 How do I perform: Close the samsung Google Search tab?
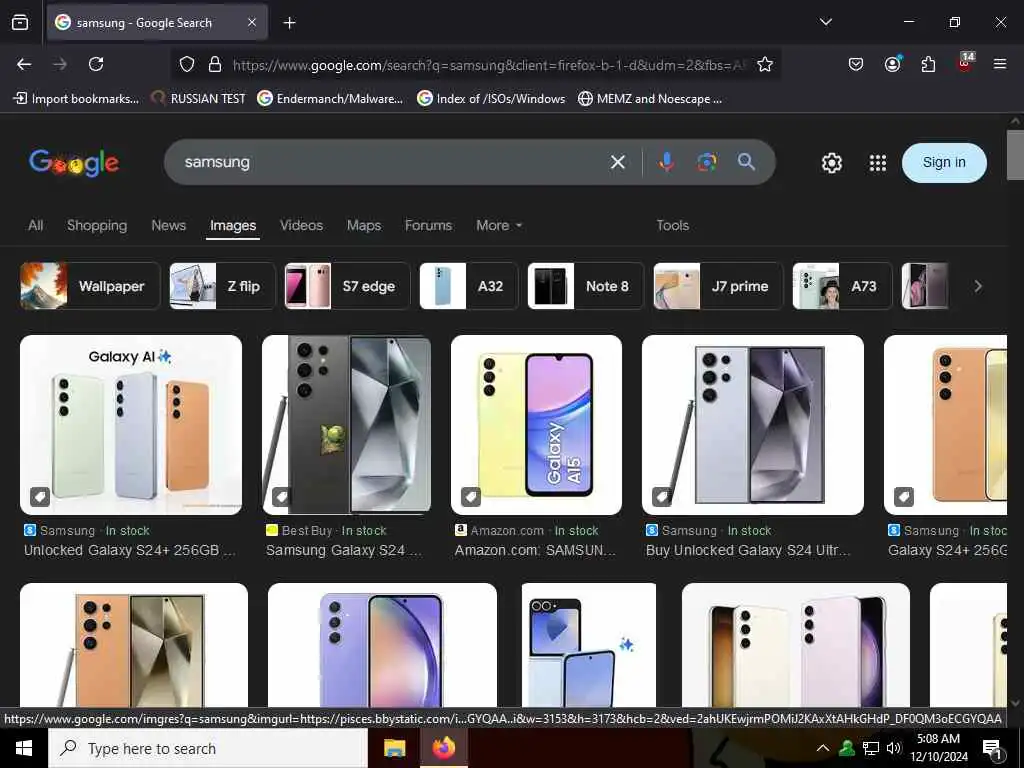(x=252, y=22)
